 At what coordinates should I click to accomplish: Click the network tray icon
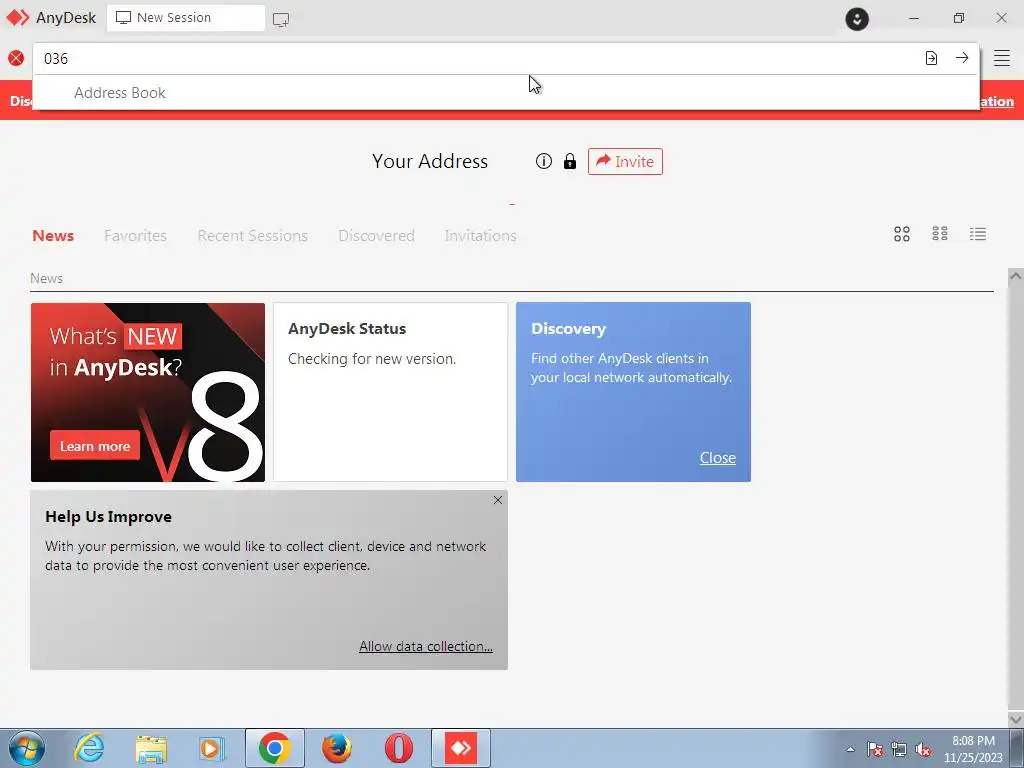899,749
